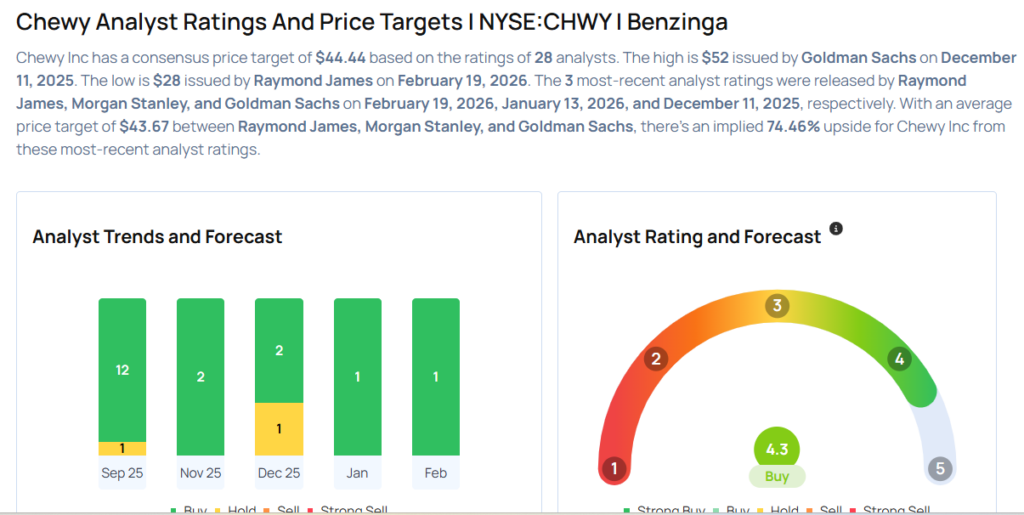Select the Sep 25 green Buy bar showing 12
This screenshot has width=1024, height=515.
click(x=122, y=369)
